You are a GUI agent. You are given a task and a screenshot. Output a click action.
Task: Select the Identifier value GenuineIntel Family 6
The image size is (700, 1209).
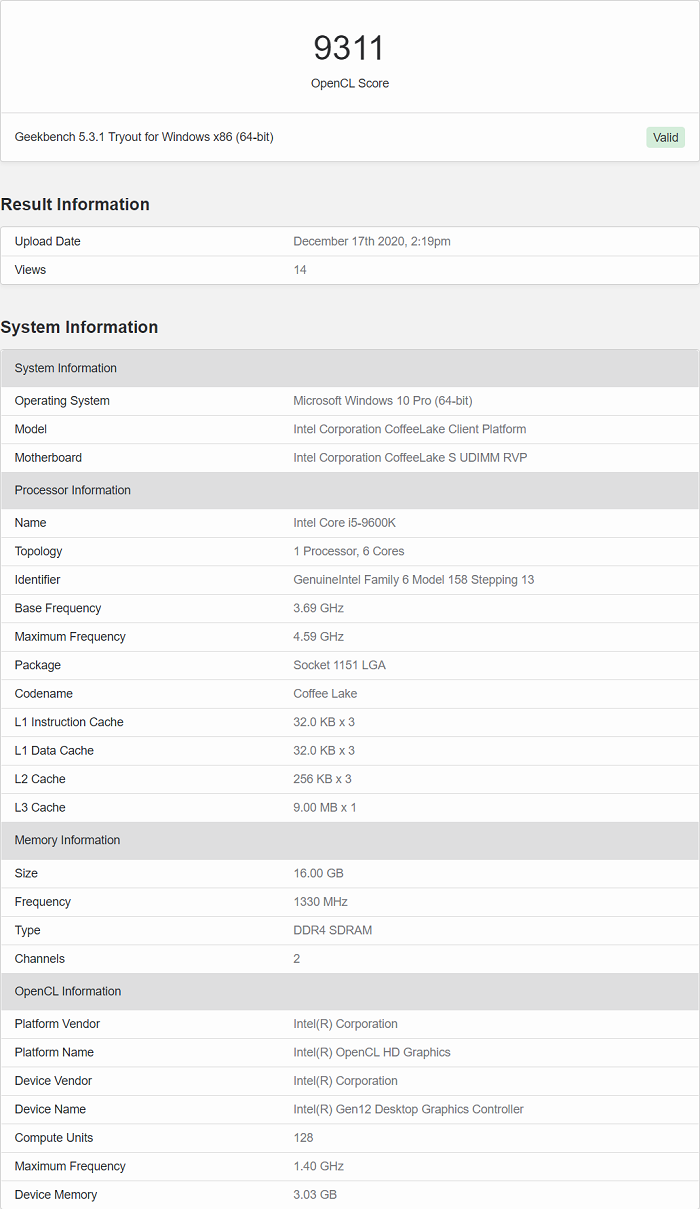click(414, 580)
